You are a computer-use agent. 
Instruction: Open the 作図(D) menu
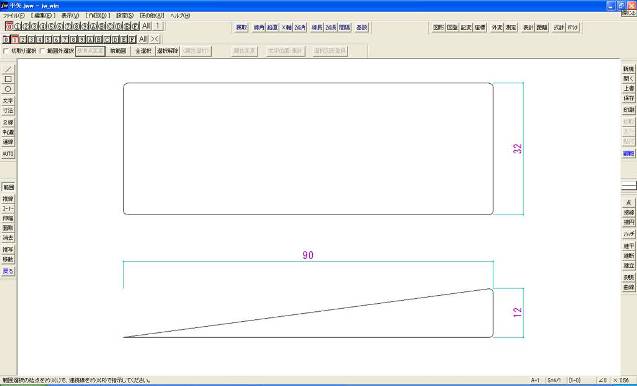click(x=98, y=15)
